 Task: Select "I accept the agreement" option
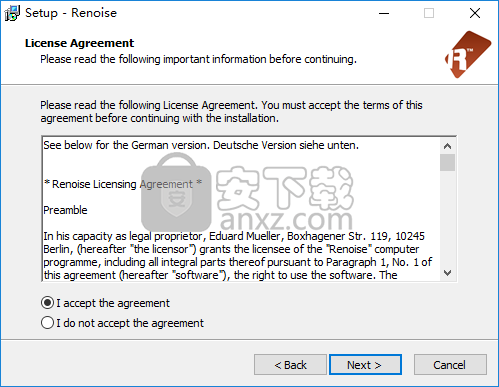pos(105,303)
